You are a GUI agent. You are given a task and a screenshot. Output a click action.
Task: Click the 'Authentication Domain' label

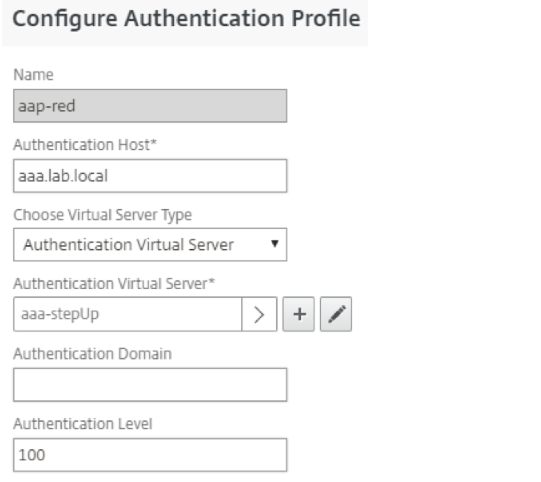(x=92, y=354)
